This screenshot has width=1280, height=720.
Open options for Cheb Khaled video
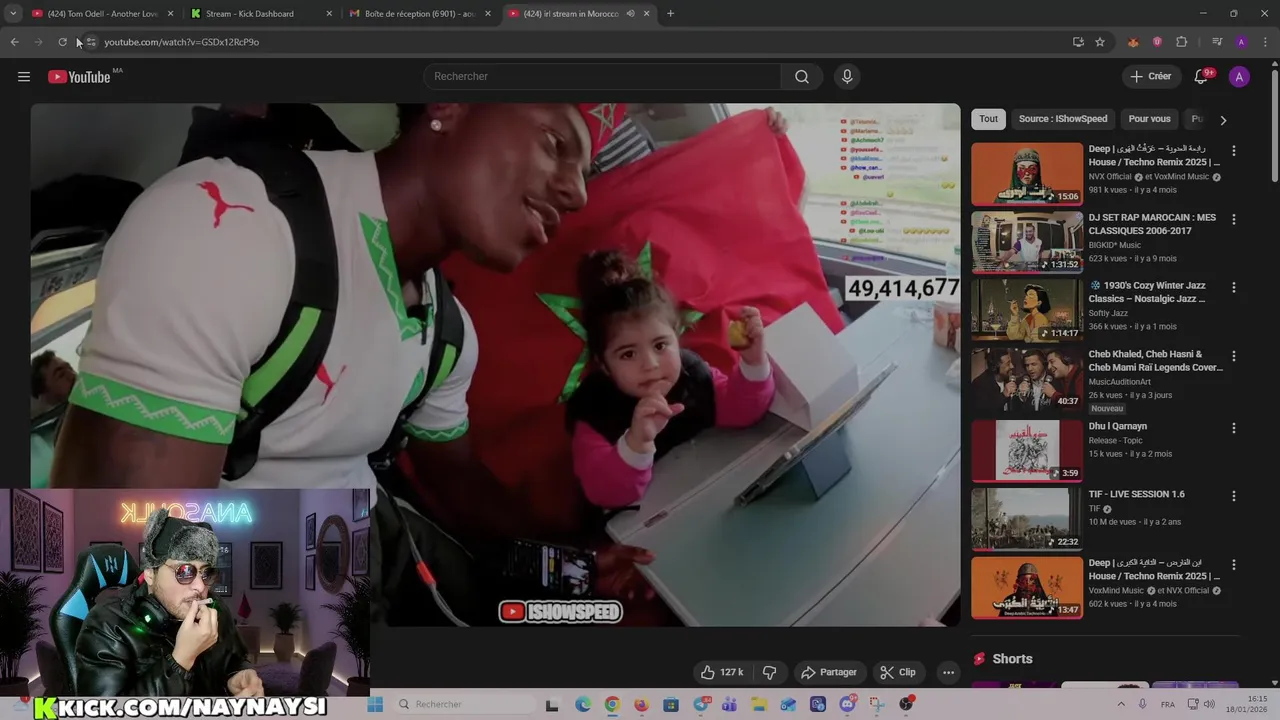point(1233,356)
